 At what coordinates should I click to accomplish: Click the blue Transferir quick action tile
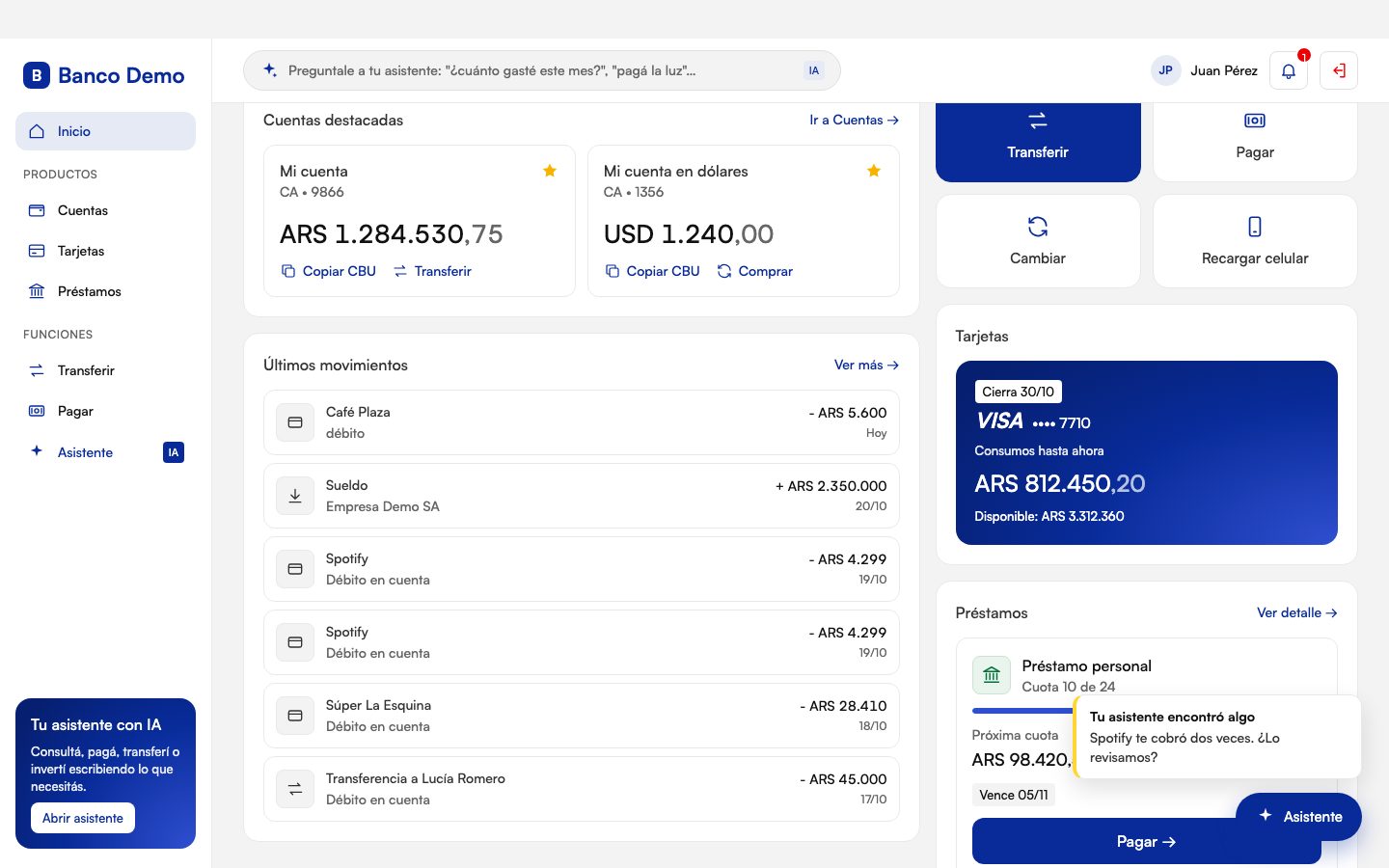point(1038,141)
